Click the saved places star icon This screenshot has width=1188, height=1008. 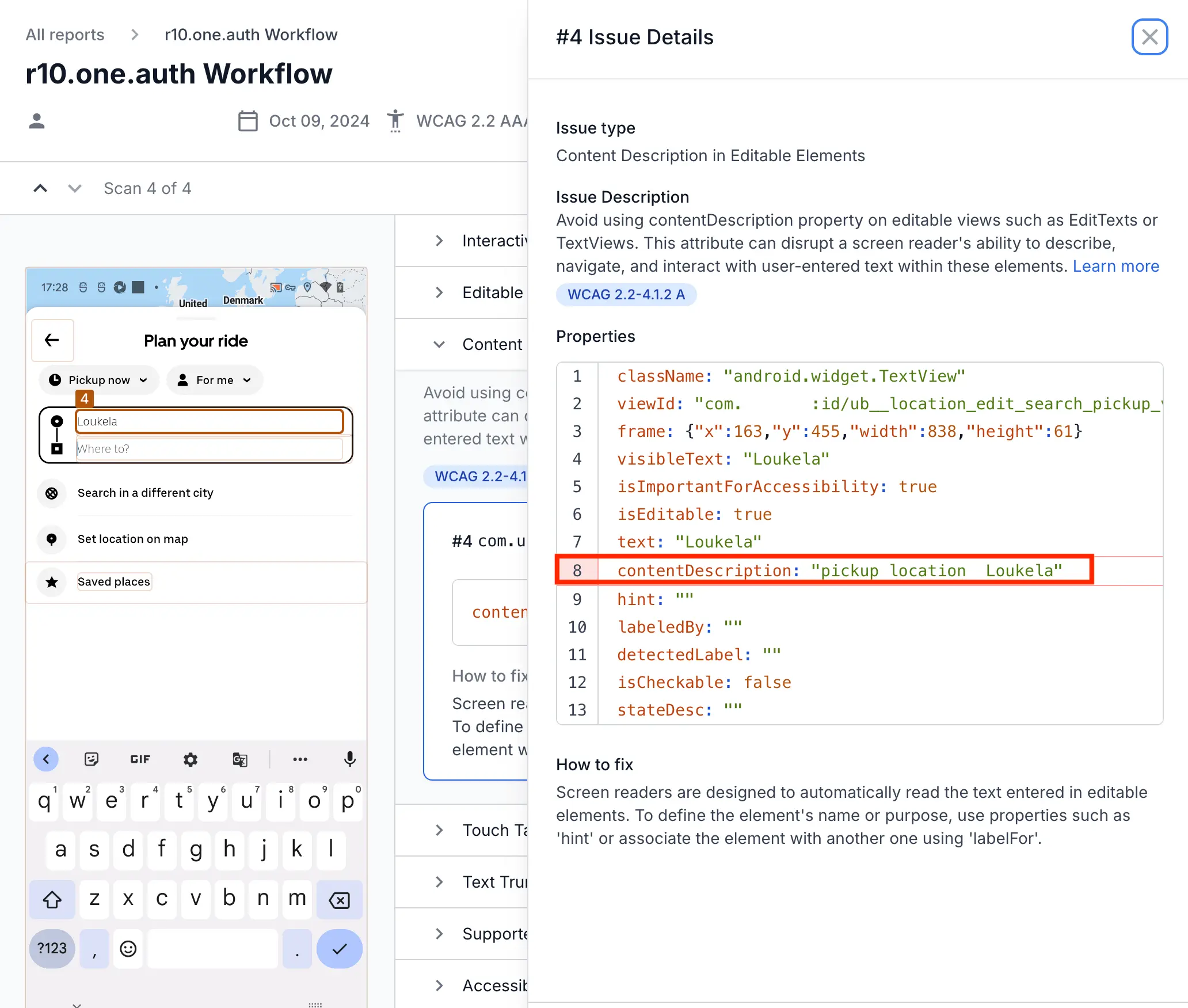(x=52, y=581)
